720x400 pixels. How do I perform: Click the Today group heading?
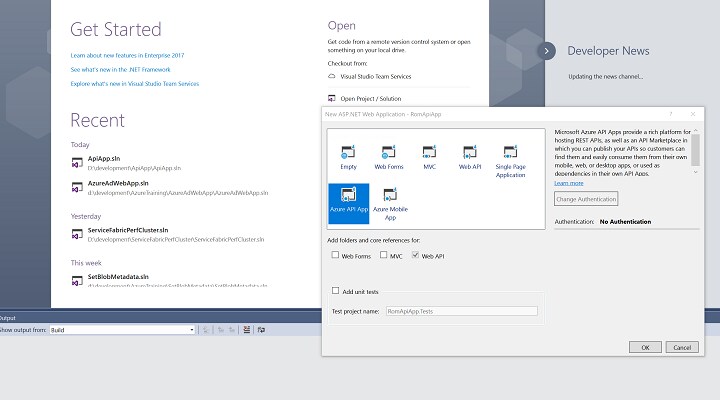coord(80,145)
